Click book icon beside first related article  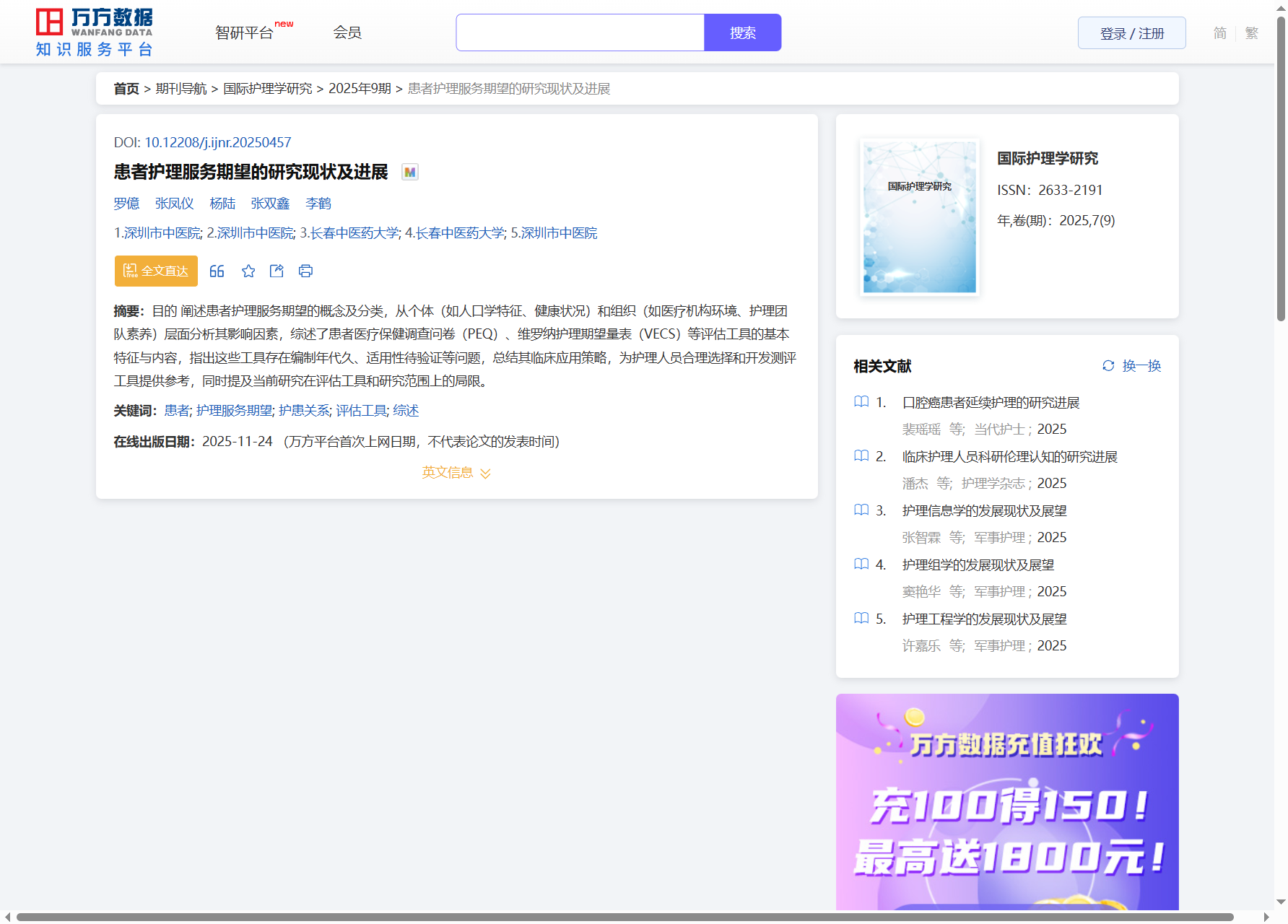(x=861, y=402)
